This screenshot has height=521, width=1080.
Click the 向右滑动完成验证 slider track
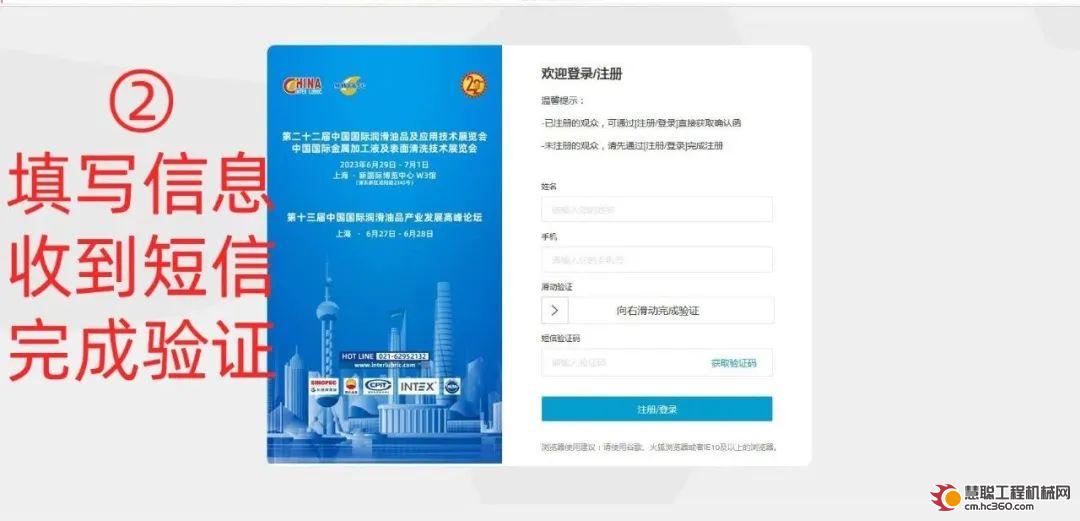coord(658,310)
